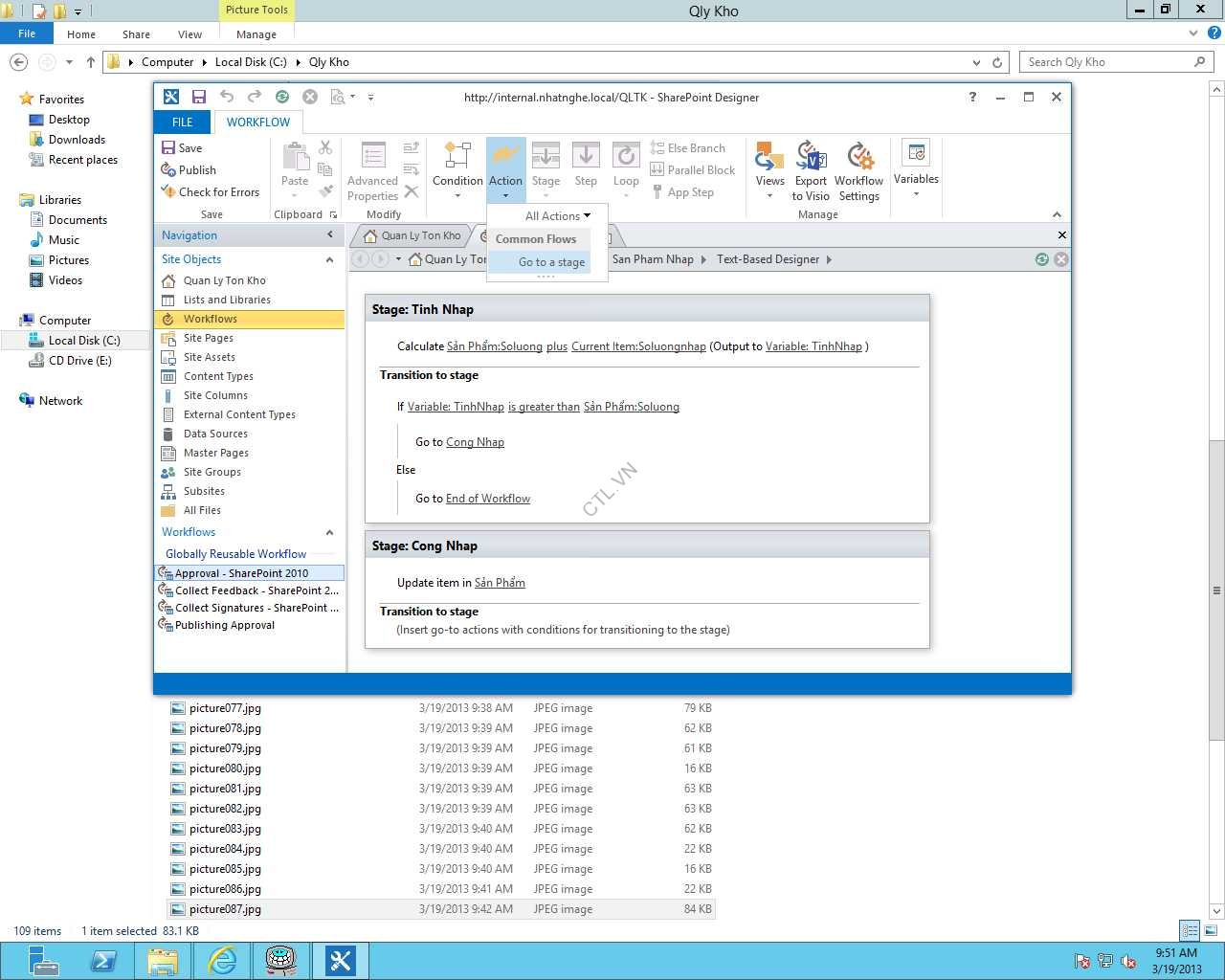The height and width of the screenshot is (980, 1225).
Task: Click the 'End of Workflow' link
Action: click(487, 499)
